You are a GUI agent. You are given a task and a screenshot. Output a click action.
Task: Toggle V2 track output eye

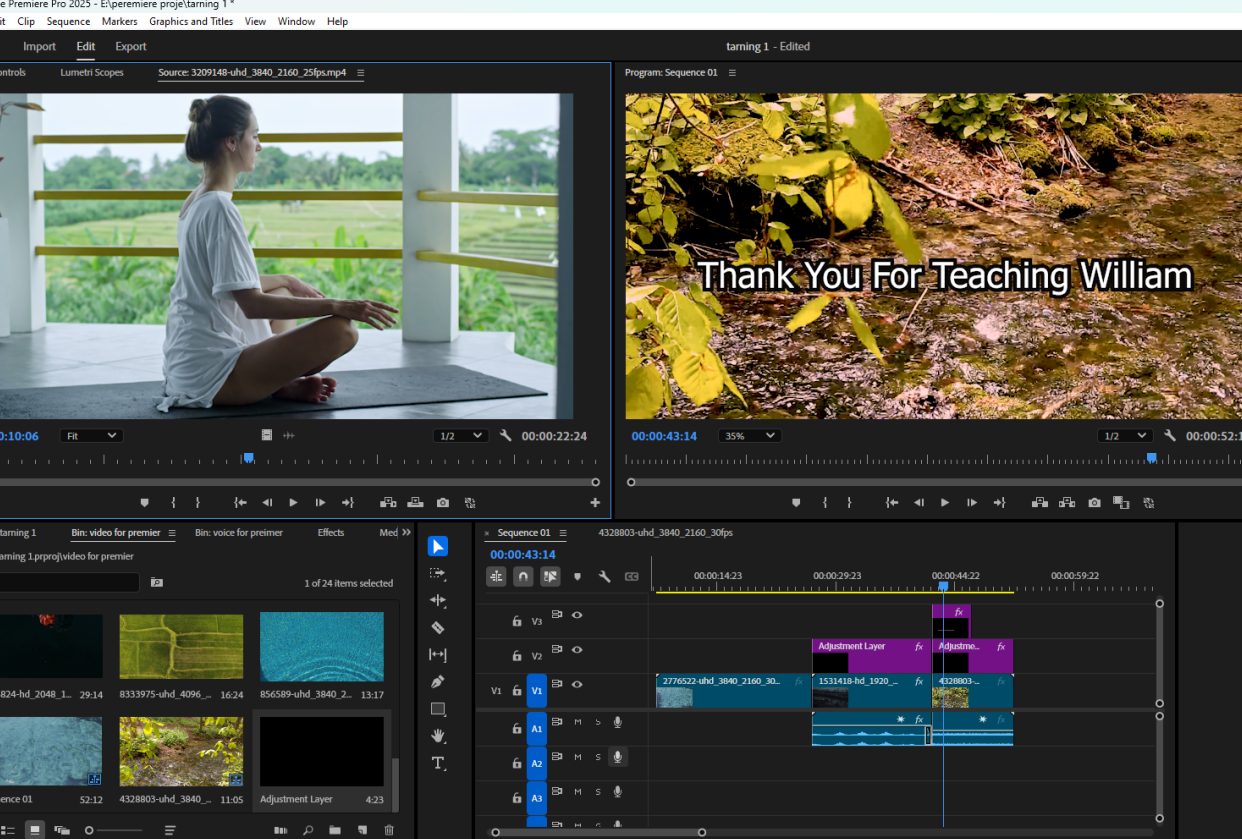pyautogui.click(x=577, y=650)
